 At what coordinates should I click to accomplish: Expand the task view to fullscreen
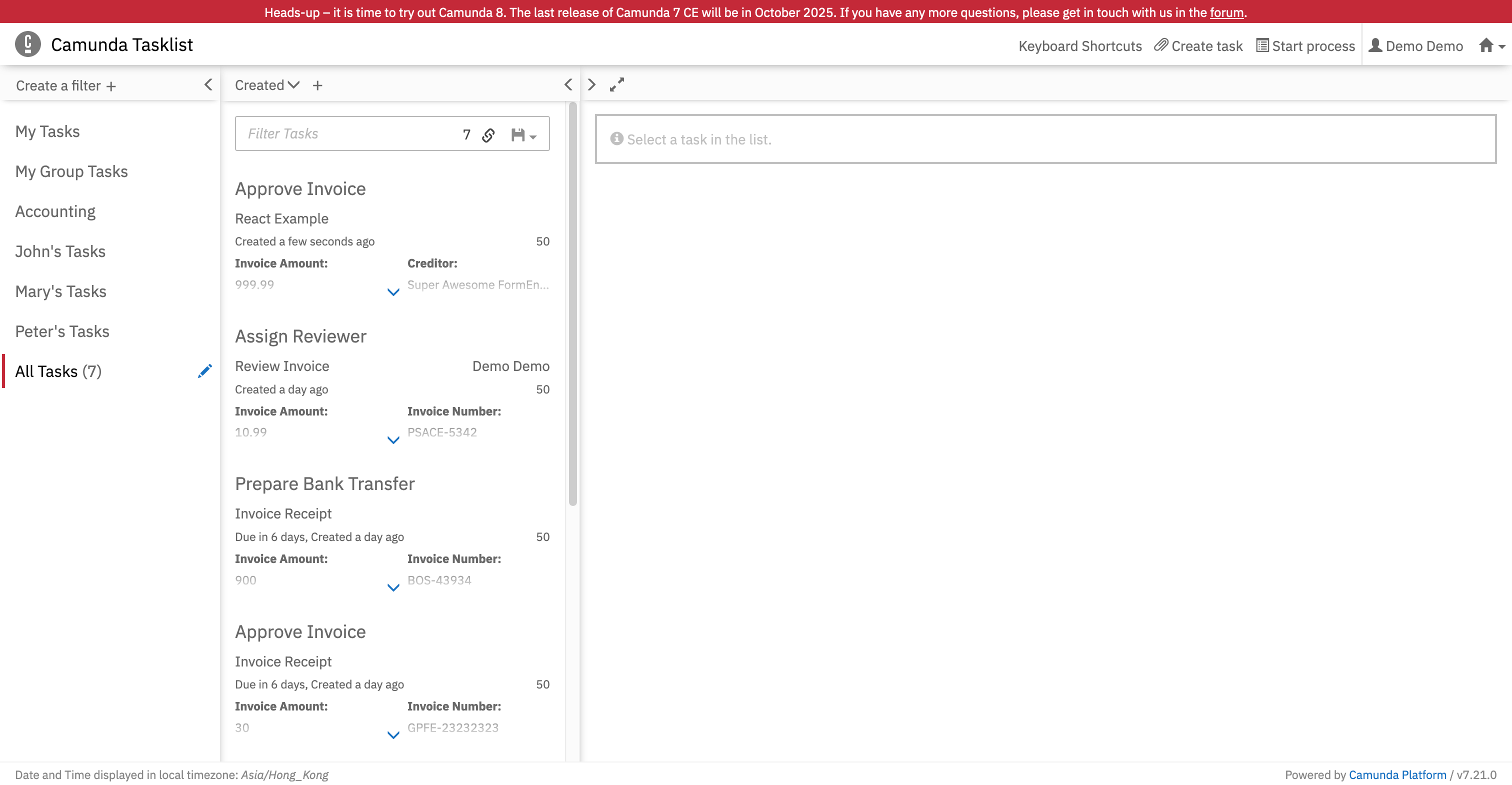coord(616,84)
